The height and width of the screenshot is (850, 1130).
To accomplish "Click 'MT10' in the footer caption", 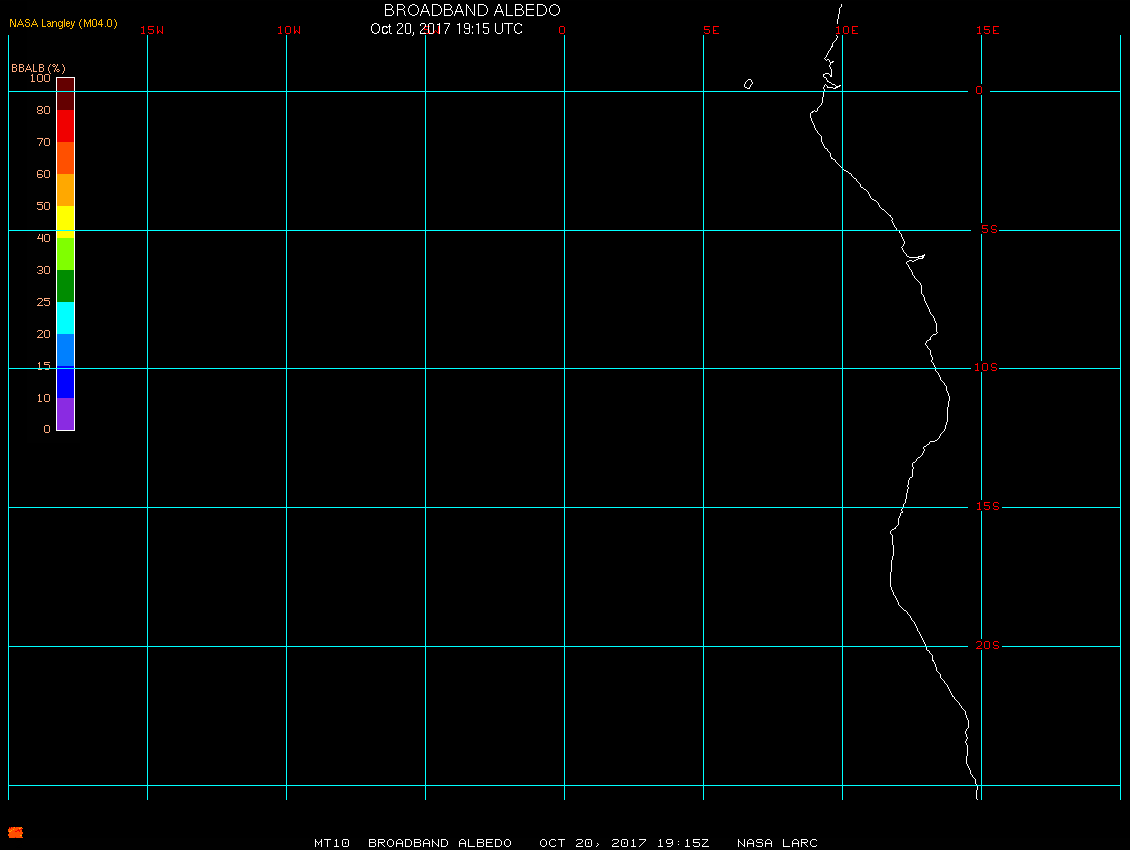I will 332,843.
